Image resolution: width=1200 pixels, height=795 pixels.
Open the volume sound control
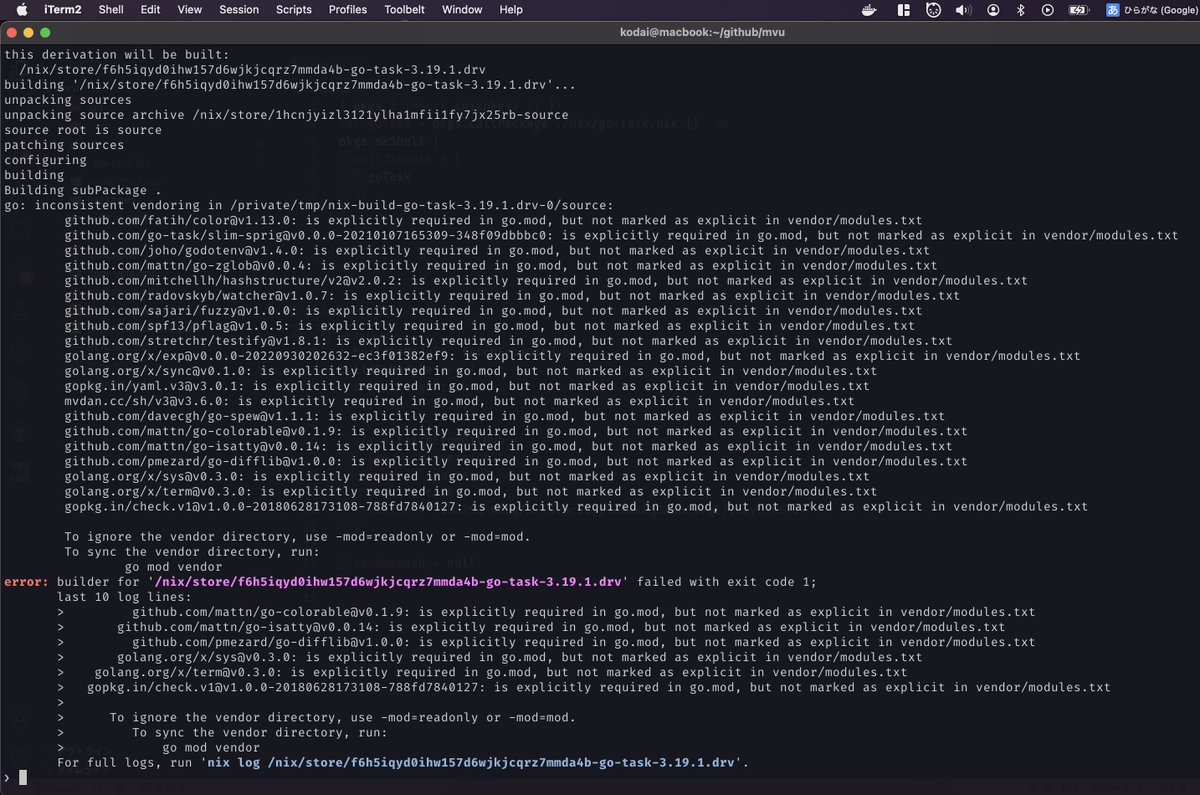click(963, 10)
